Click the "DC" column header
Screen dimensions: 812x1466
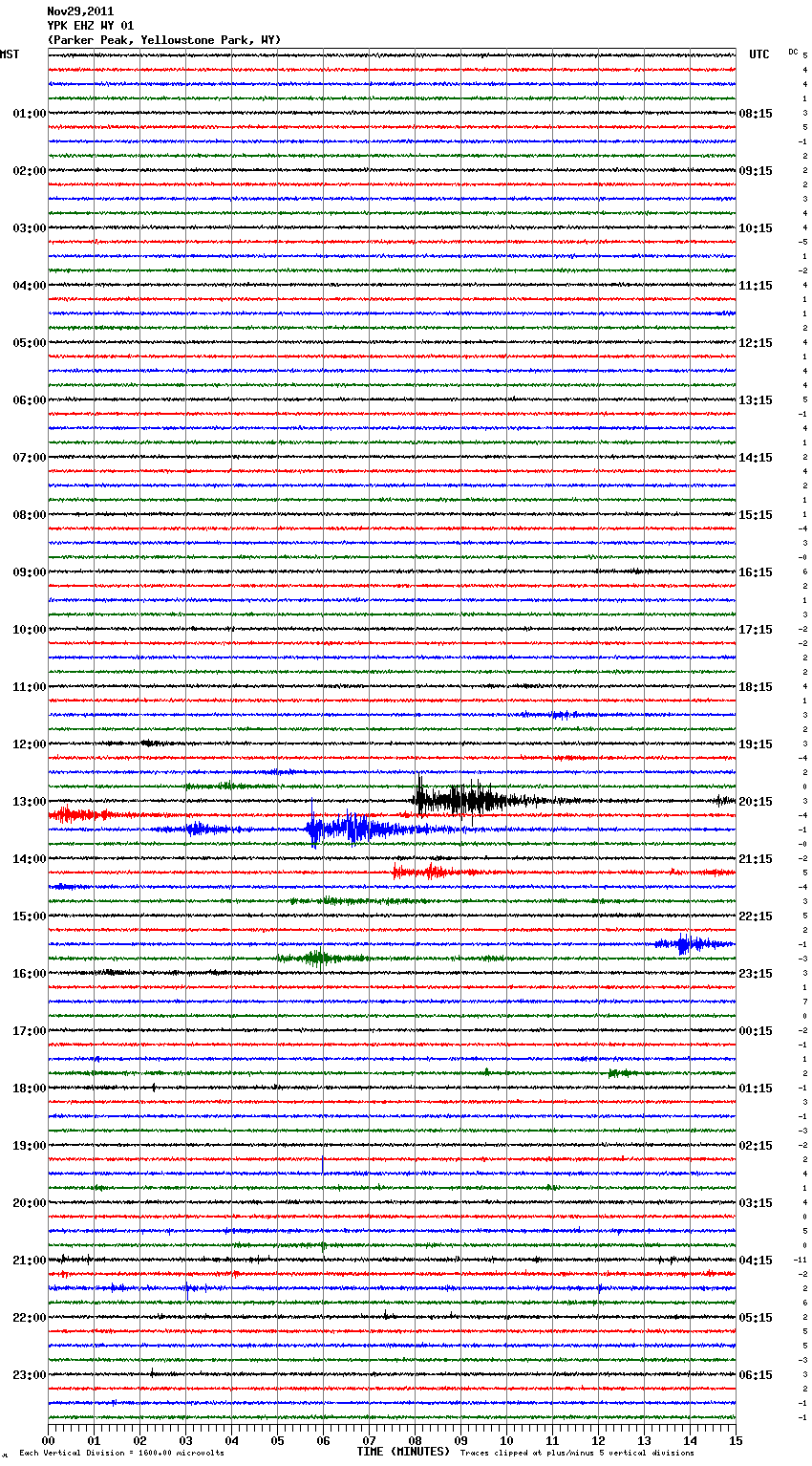pyautogui.click(x=793, y=52)
